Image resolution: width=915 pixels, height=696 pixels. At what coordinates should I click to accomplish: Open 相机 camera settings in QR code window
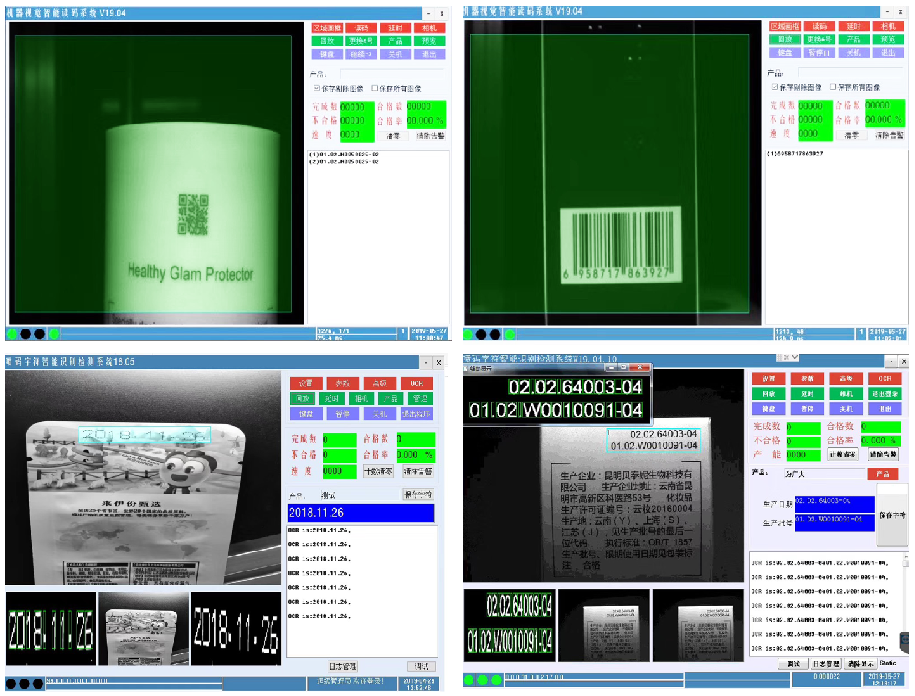click(429, 28)
